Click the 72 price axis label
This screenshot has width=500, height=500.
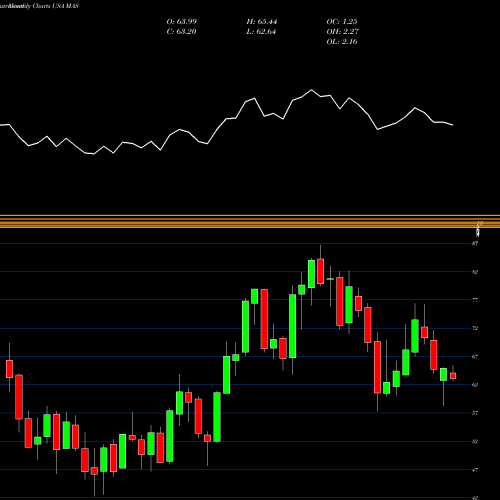point(475,328)
